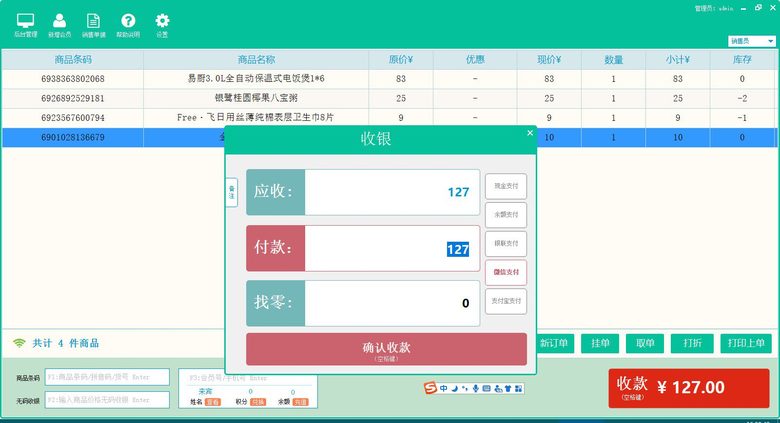Click 兑换 button next to 积分
The width and height of the screenshot is (780, 423).
click(258, 402)
